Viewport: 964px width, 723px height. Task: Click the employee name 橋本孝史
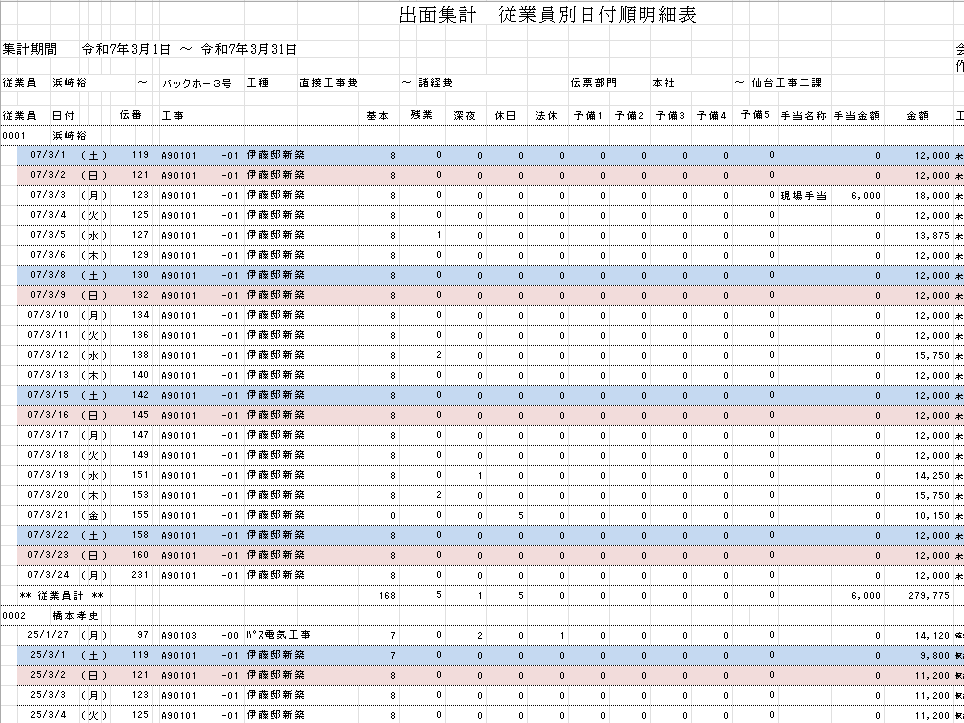(76, 615)
